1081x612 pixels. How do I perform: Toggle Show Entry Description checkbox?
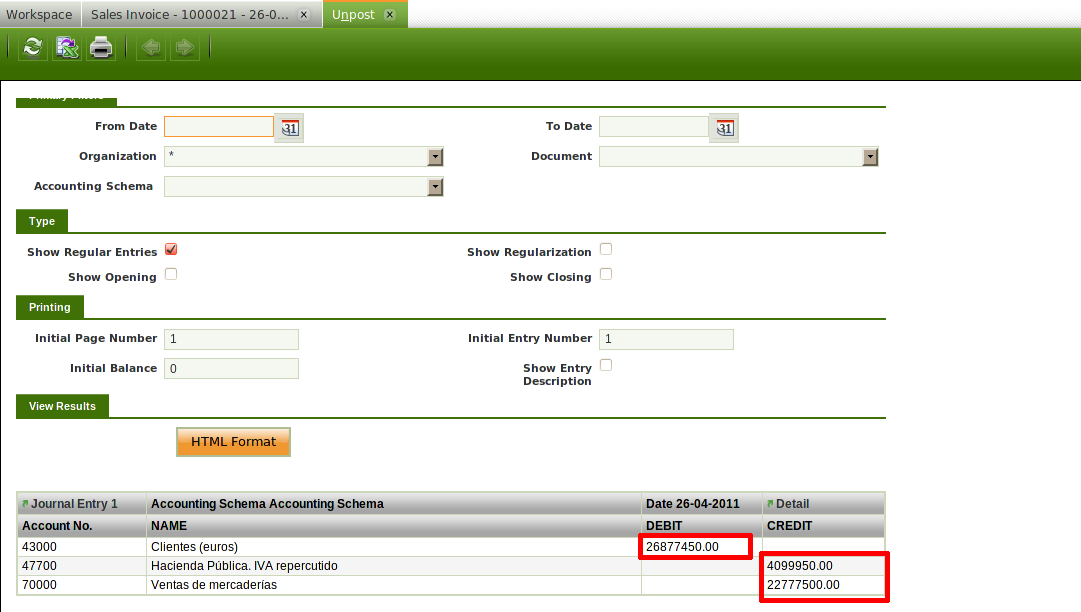pyautogui.click(x=606, y=365)
